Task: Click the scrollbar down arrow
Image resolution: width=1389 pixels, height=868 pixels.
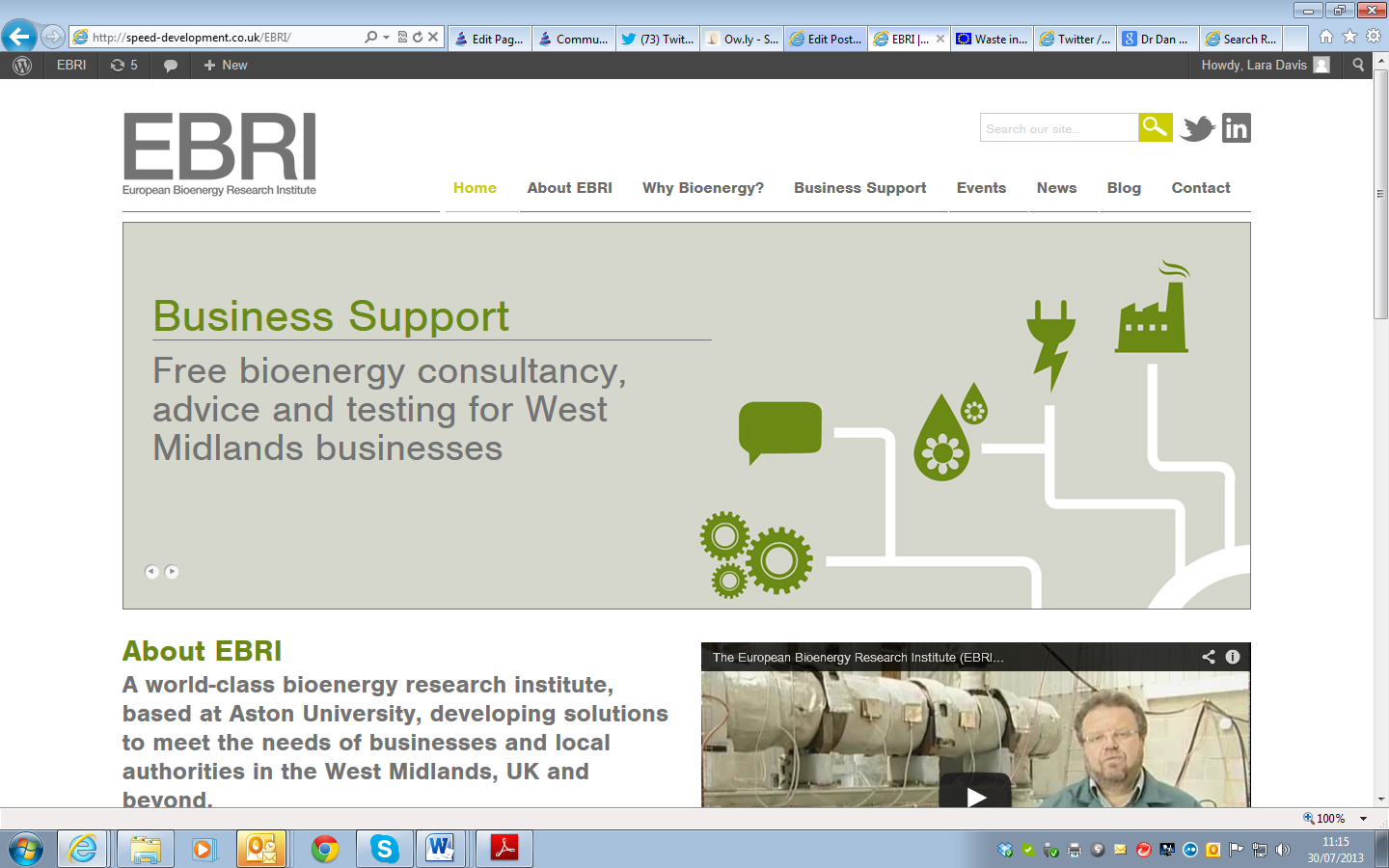Action: (x=1380, y=800)
